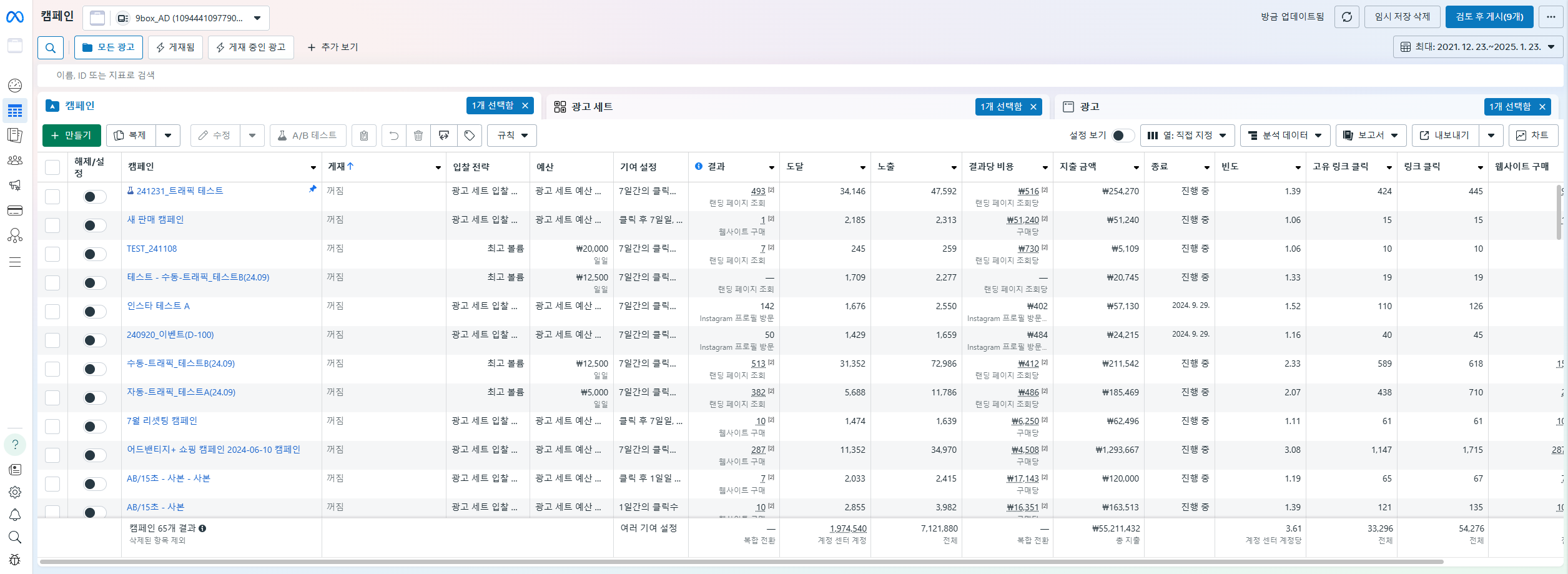Check the box for AB/15초 - 사본 - 사본 row
The image size is (1568, 574).
pyautogui.click(x=52, y=484)
